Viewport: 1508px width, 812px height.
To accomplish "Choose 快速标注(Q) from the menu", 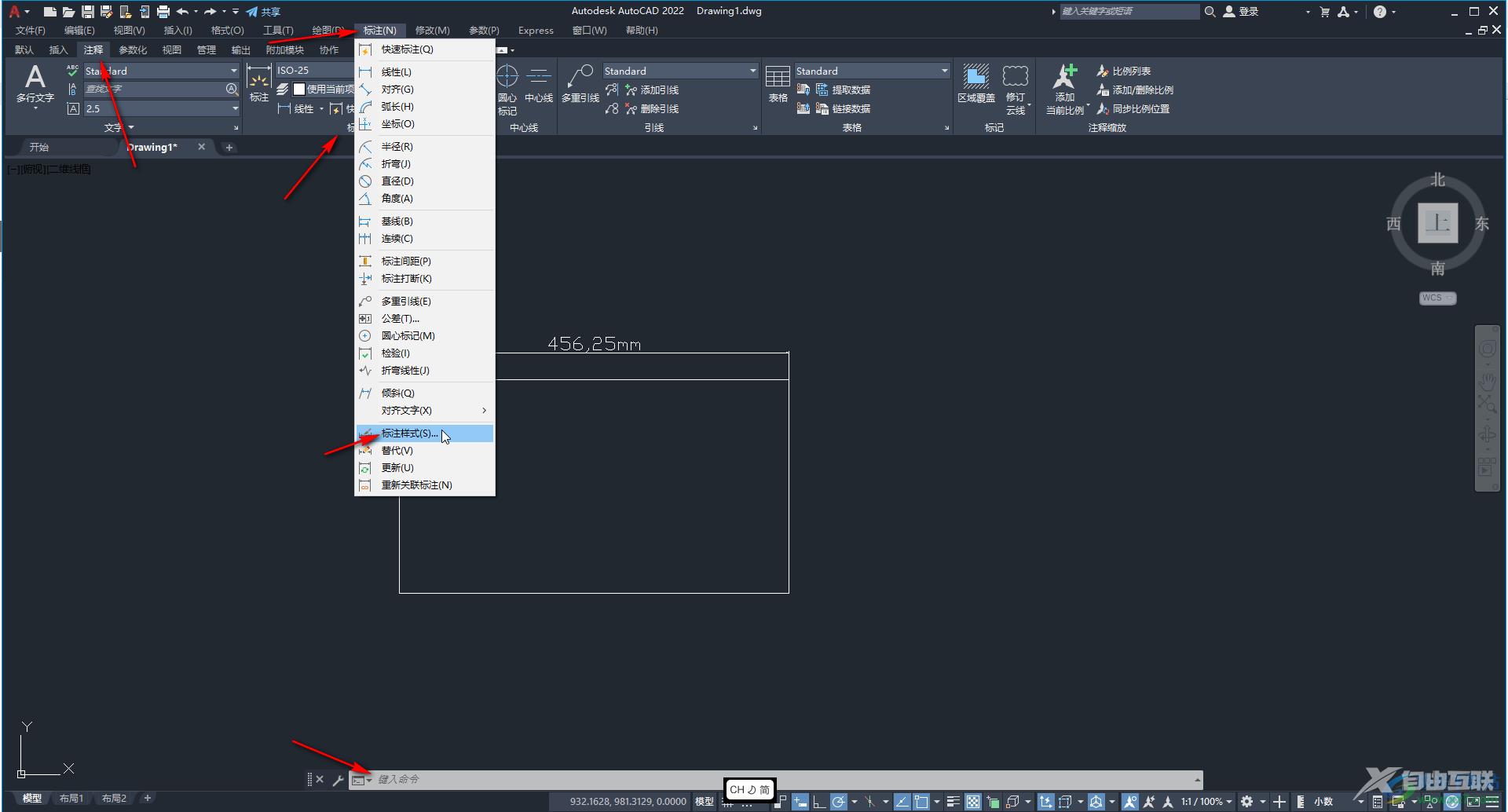I will coord(425,49).
